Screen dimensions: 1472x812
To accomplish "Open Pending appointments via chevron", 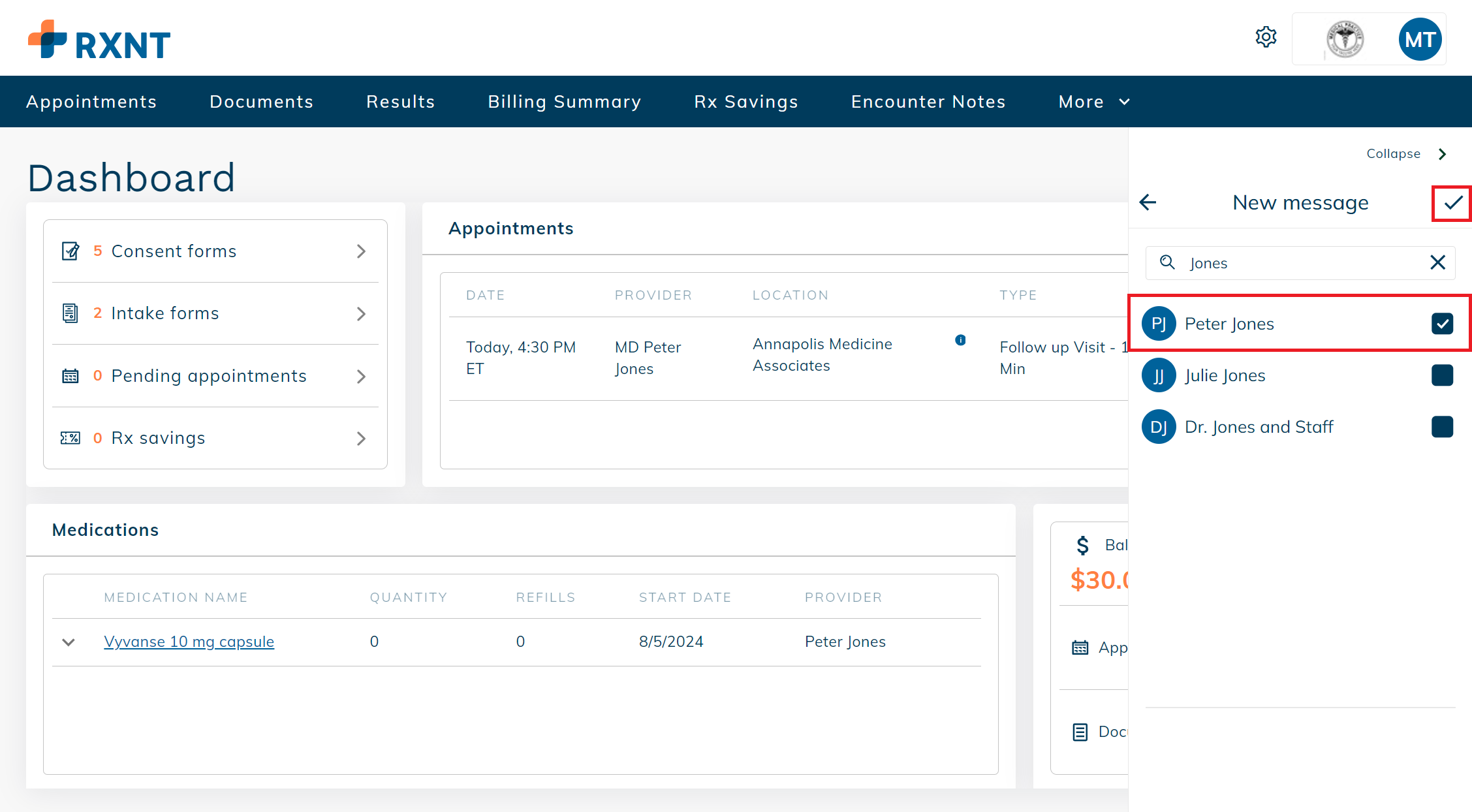I will tap(361, 377).
